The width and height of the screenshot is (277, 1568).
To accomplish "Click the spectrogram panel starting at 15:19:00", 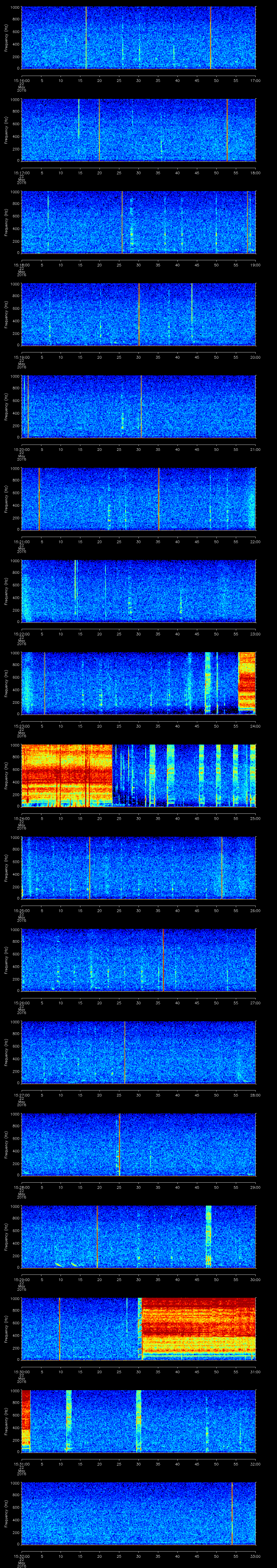I will pos(139,314).
